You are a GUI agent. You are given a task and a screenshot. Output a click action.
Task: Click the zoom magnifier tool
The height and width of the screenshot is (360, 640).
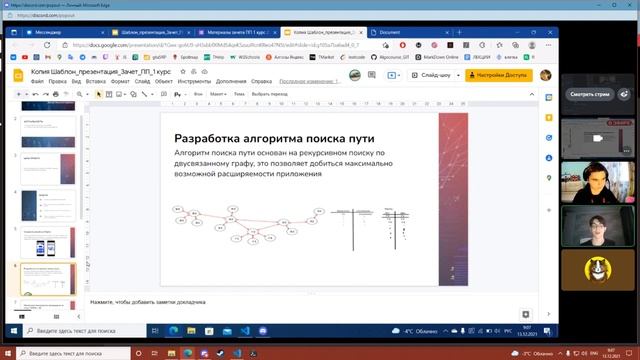tap(80, 94)
